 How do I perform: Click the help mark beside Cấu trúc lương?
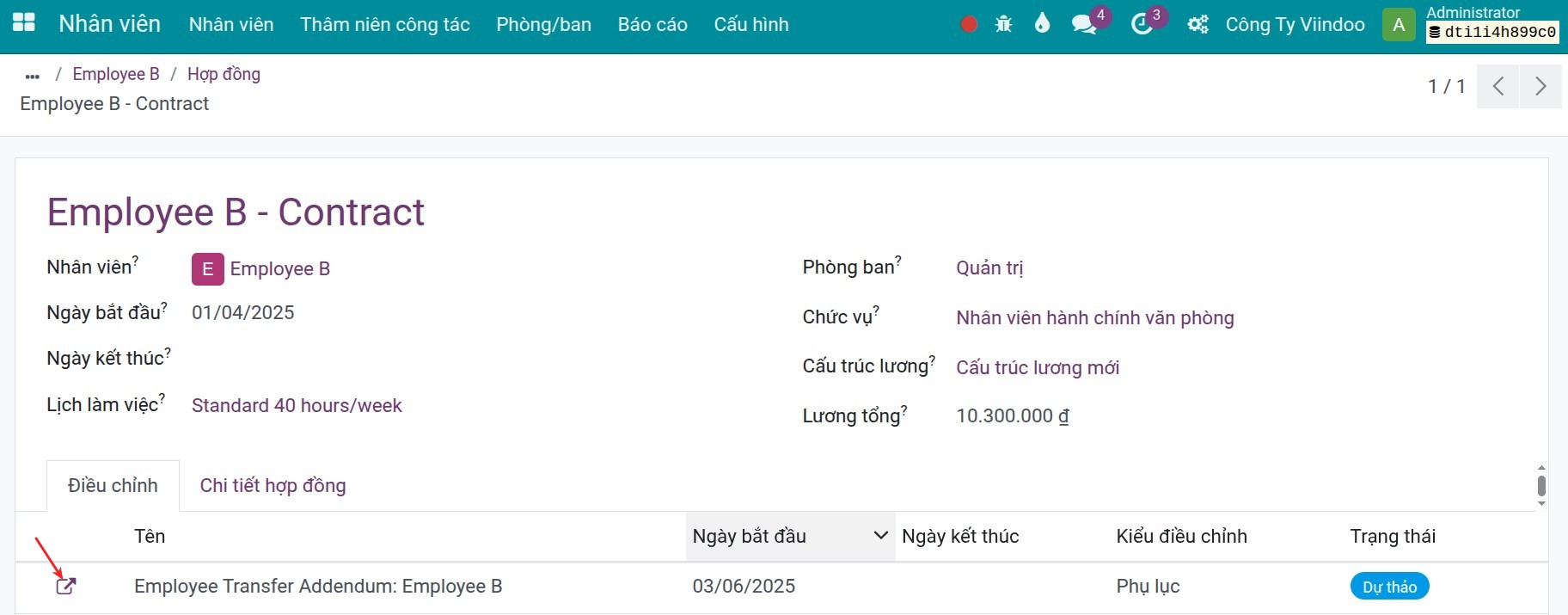[933, 360]
